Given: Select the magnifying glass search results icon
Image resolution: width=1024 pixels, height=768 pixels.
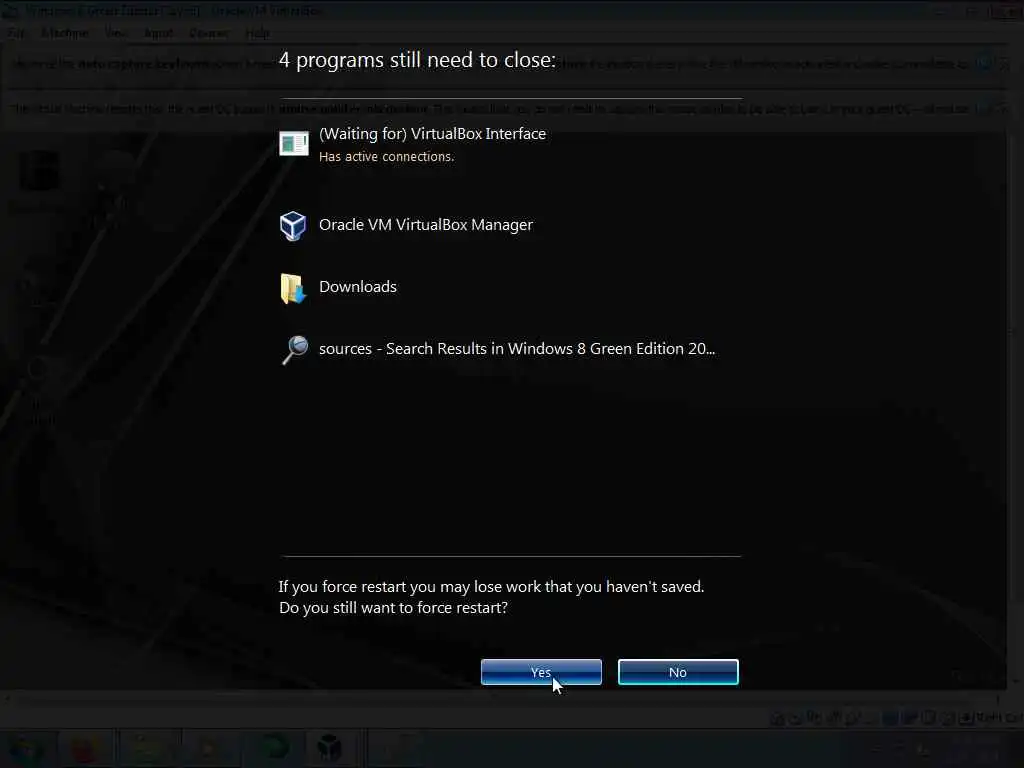Looking at the screenshot, I should [x=295, y=350].
